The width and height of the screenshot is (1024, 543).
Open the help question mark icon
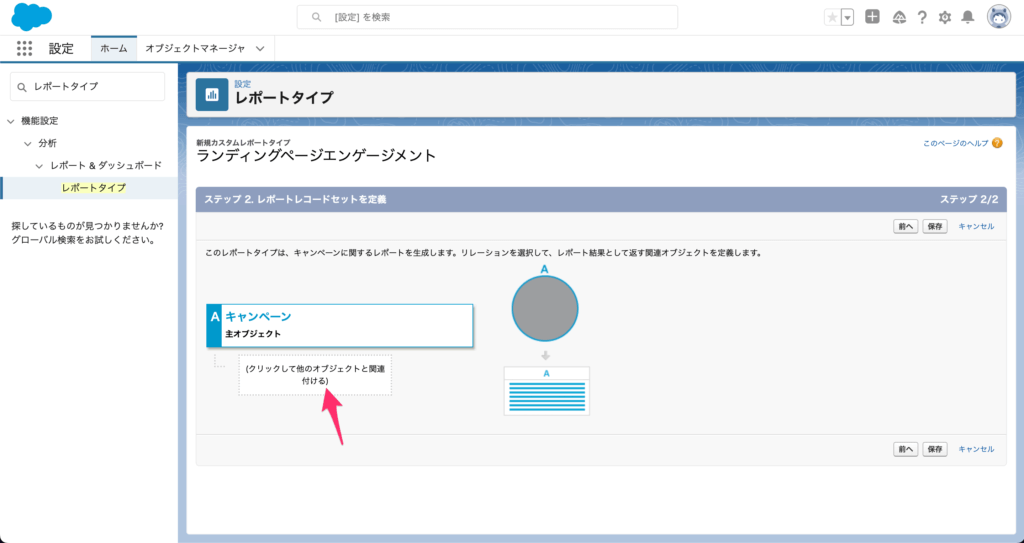pyautogui.click(x=921, y=18)
